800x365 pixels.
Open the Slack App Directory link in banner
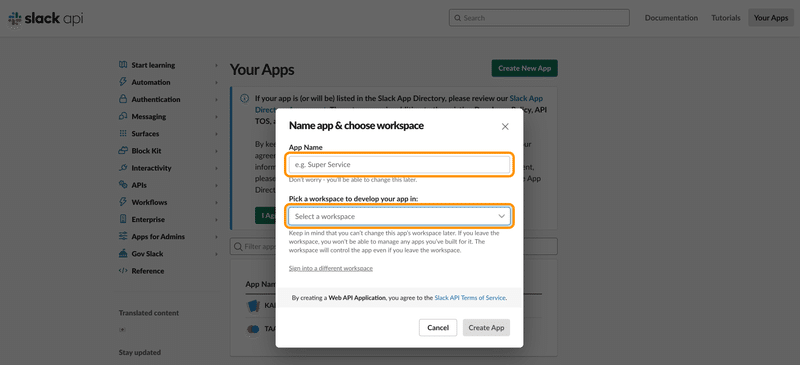click(x=526, y=99)
